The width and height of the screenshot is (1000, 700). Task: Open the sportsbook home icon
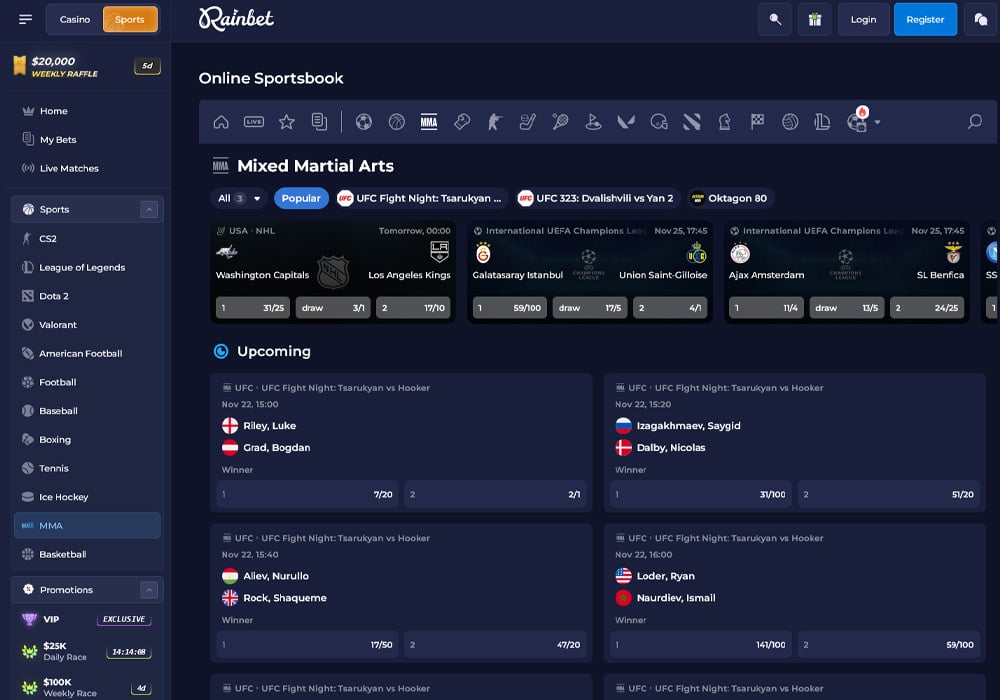[221, 122]
